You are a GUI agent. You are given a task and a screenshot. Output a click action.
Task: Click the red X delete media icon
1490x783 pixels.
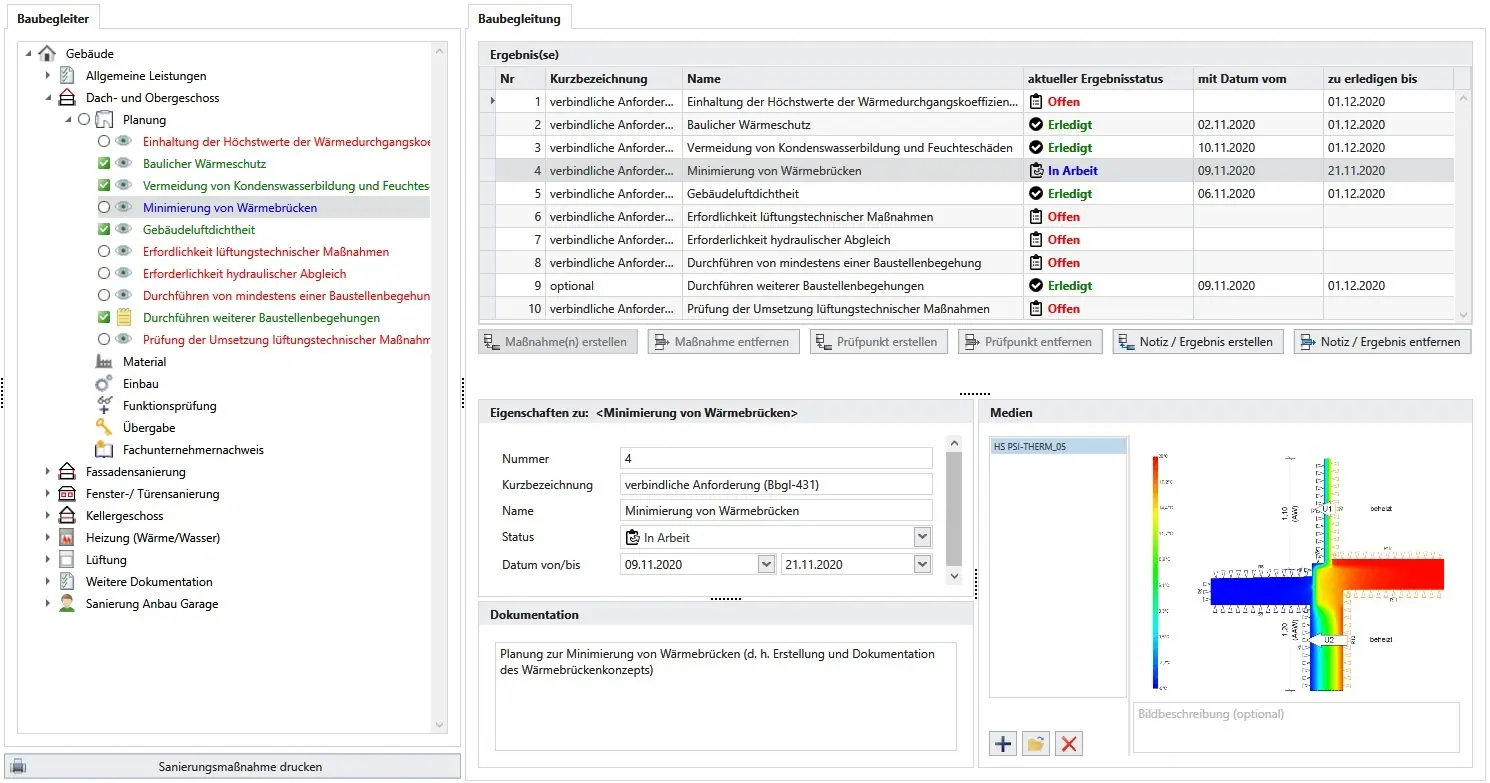coord(1069,743)
